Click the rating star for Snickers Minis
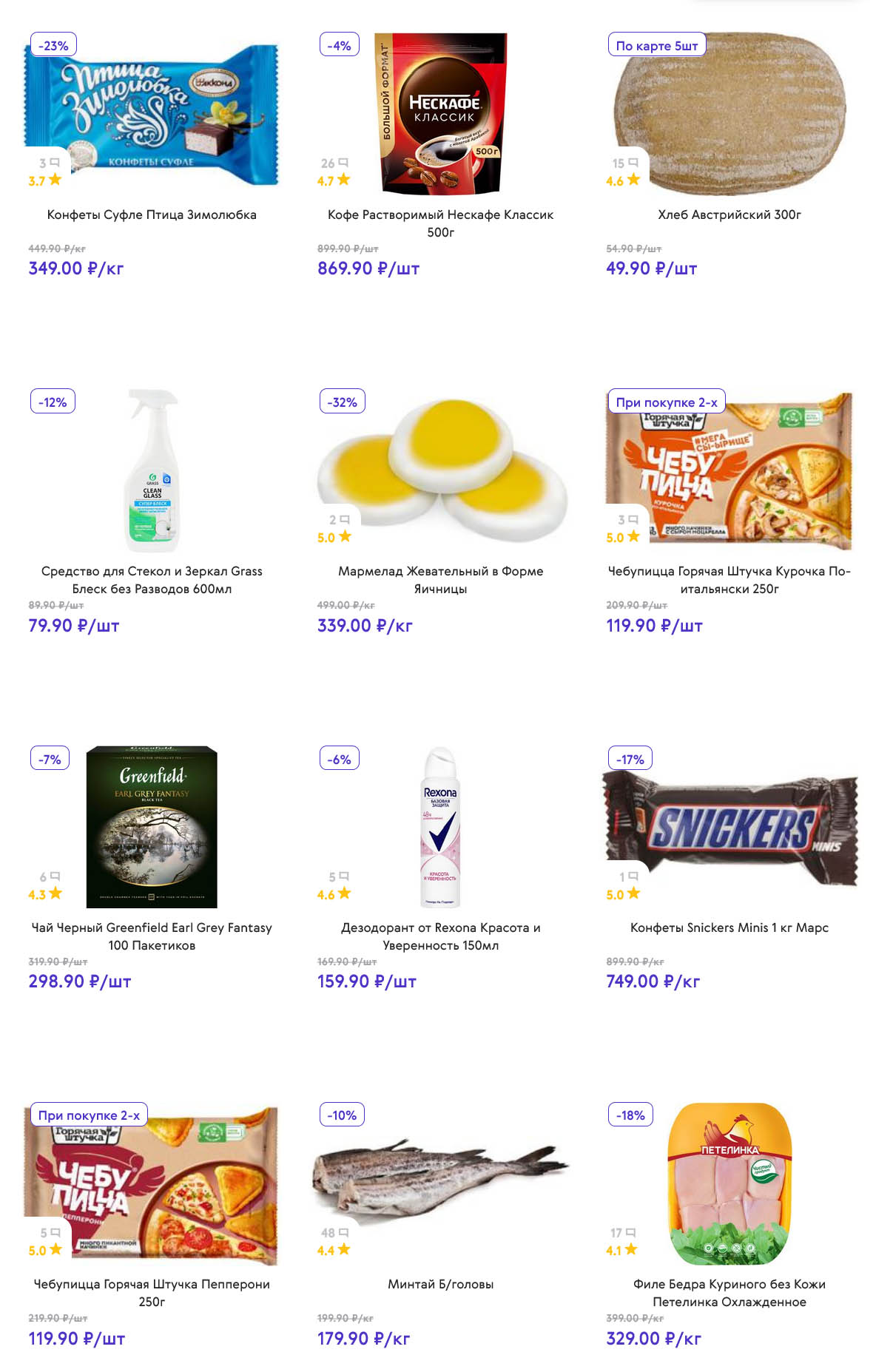 pyautogui.click(x=633, y=893)
